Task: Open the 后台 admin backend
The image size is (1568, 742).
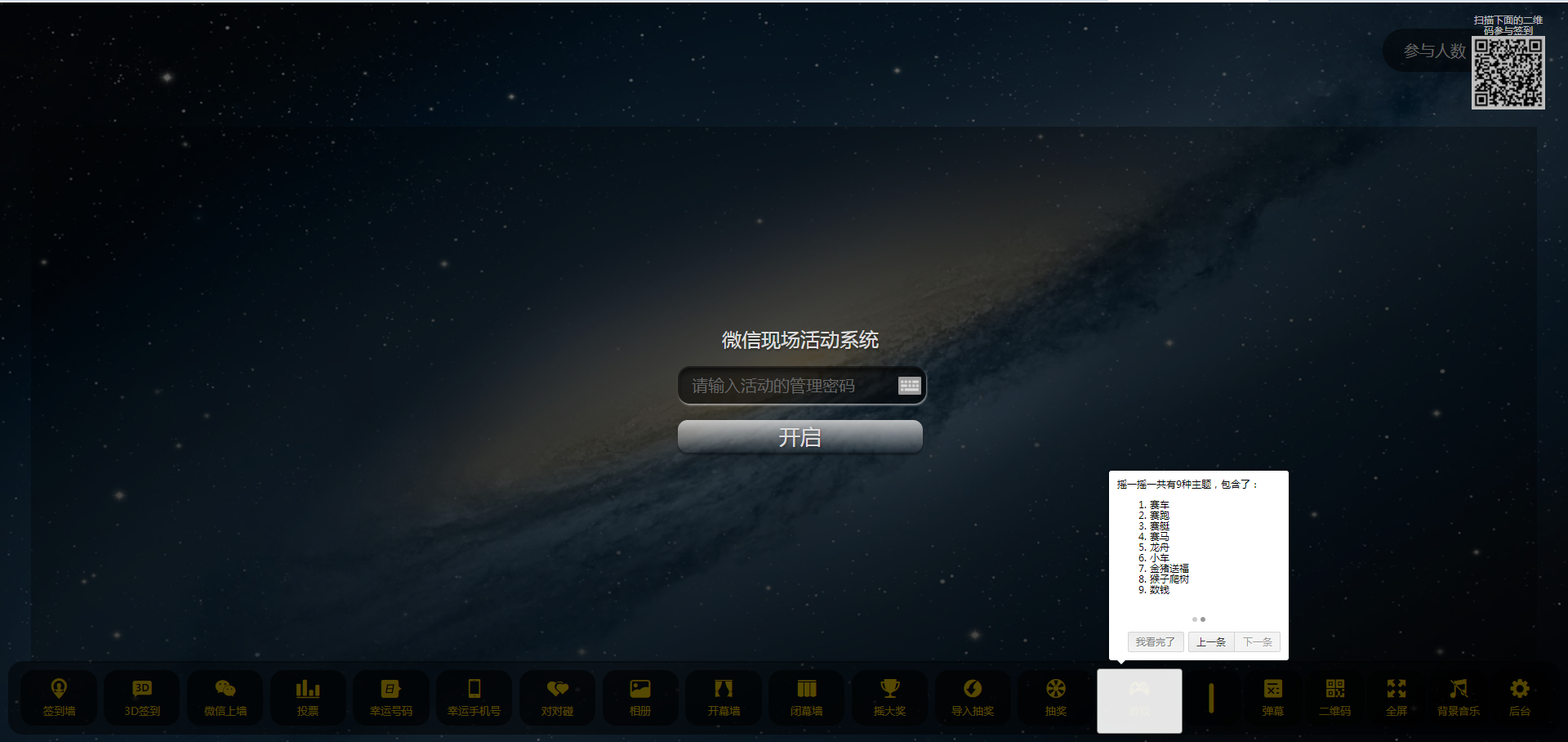Action: click(x=1519, y=697)
